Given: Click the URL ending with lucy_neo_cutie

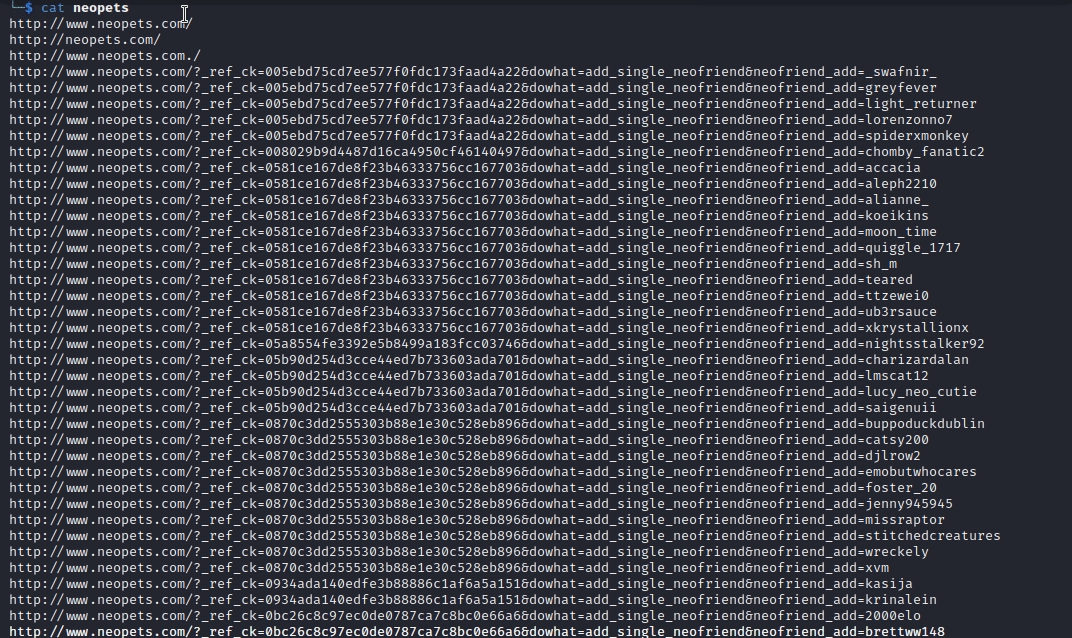Looking at the screenshot, I should [493, 391].
